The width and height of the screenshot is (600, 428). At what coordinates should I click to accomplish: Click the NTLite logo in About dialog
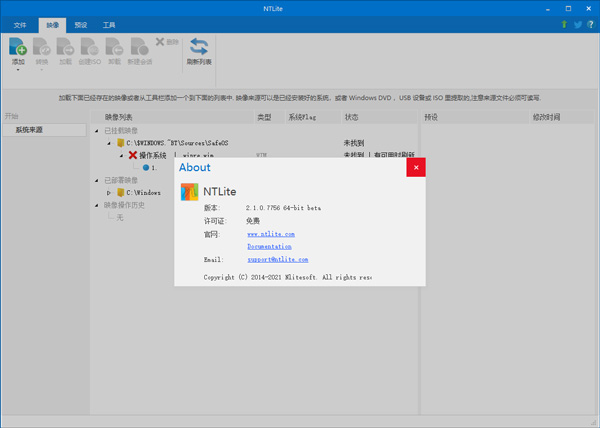click(189, 192)
